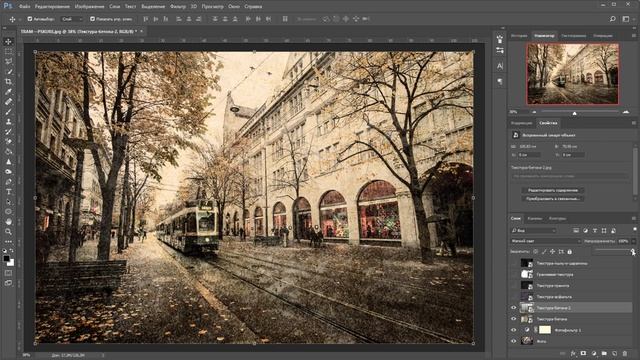The width and height of the screenshot is (640, 360).
Task: Open the Файл menu
Action: tap(24, 7)
